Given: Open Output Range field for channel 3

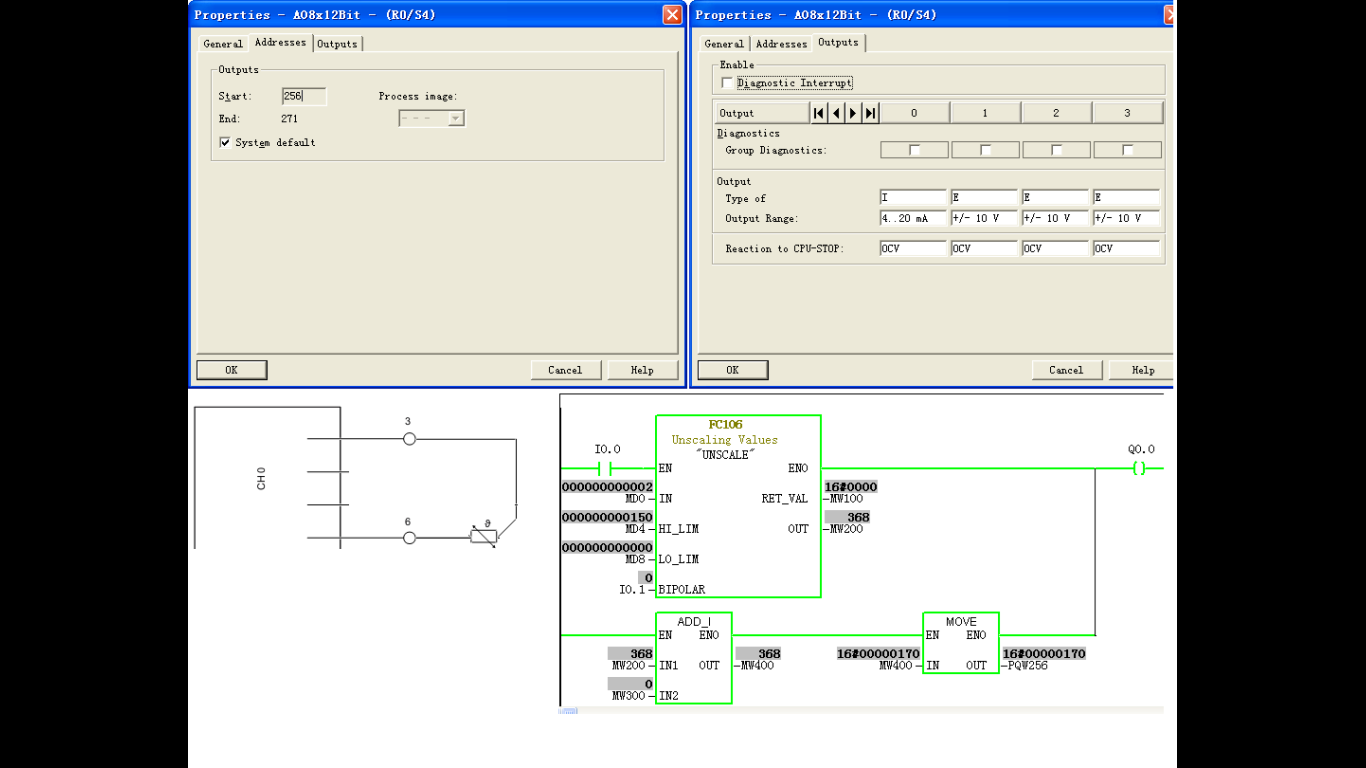Looking at the screenshot, I should point(1126,218).
